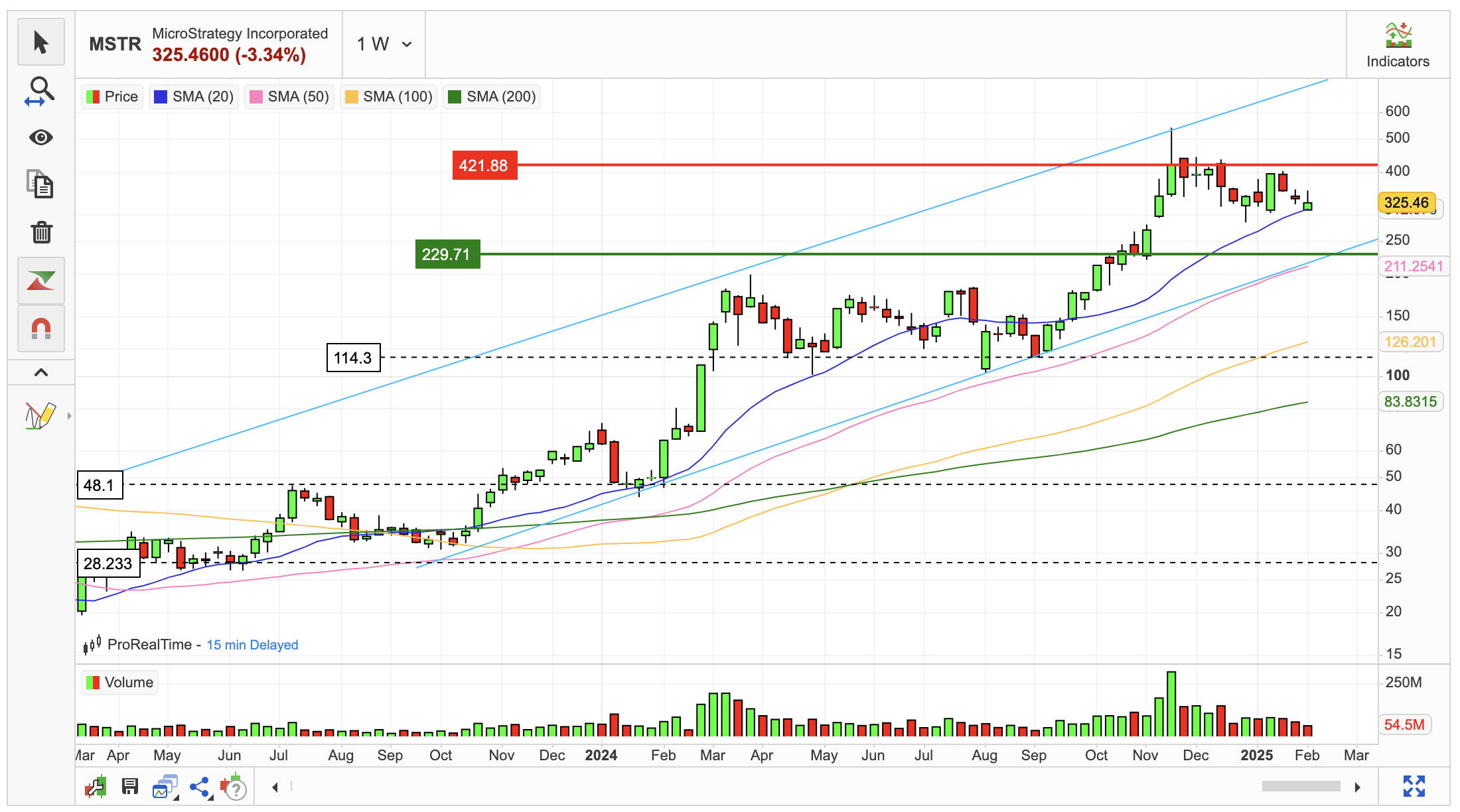Open the share menu icon
This screenshot has height=812, width=1460.
[200, 787]
